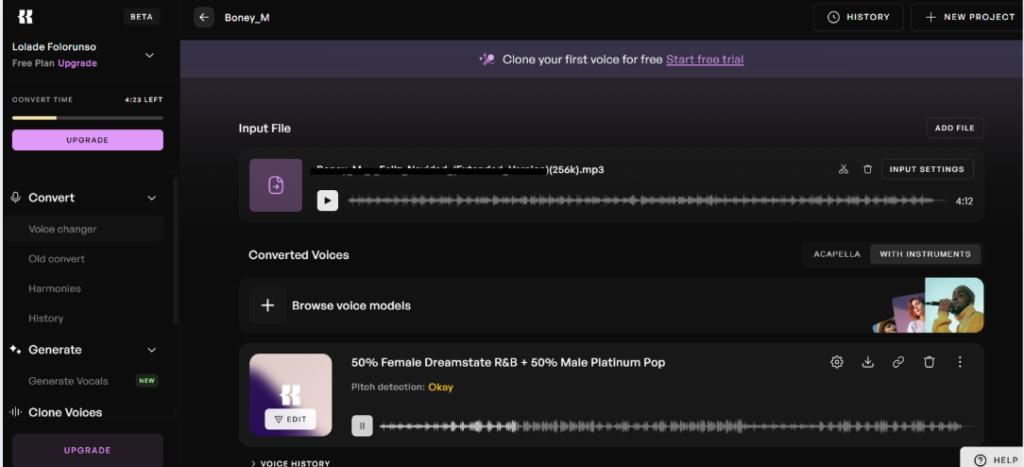Play the input file audio
This screenshot has width=1024, height=467.
coord(327,200)
